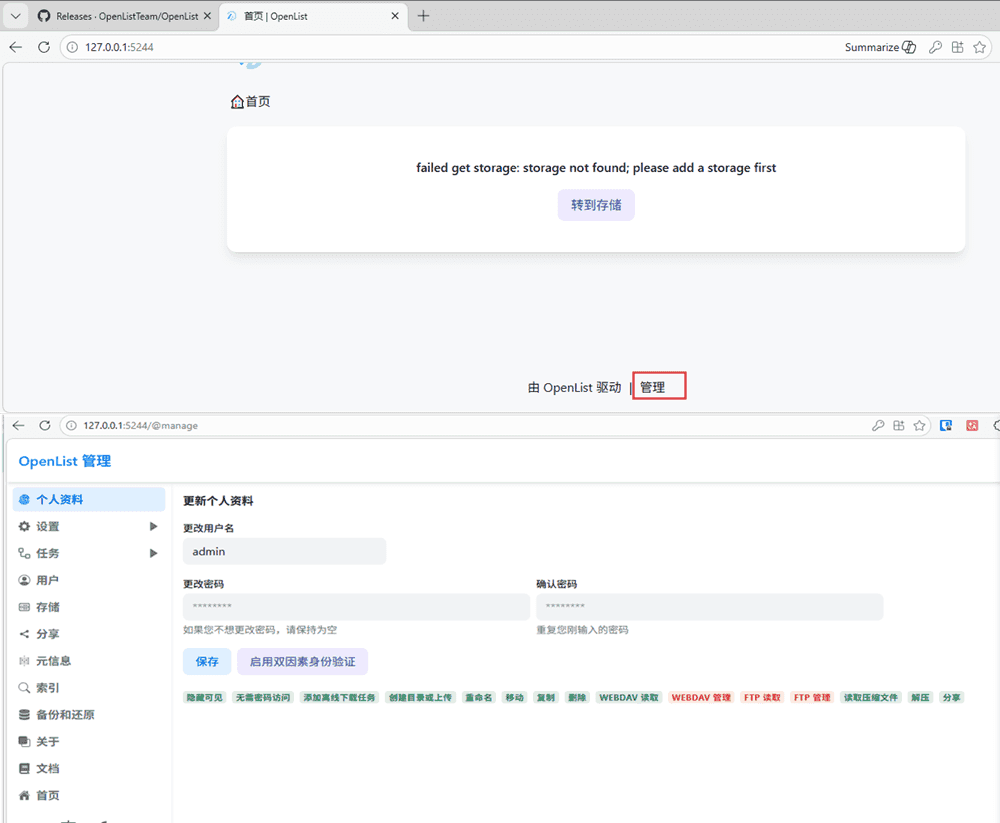Open 元信息 in the sidebar menu

pos(53,661)
